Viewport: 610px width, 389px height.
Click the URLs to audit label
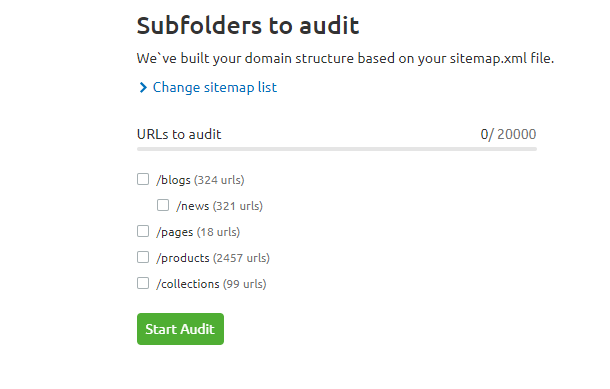click(179, 134)
